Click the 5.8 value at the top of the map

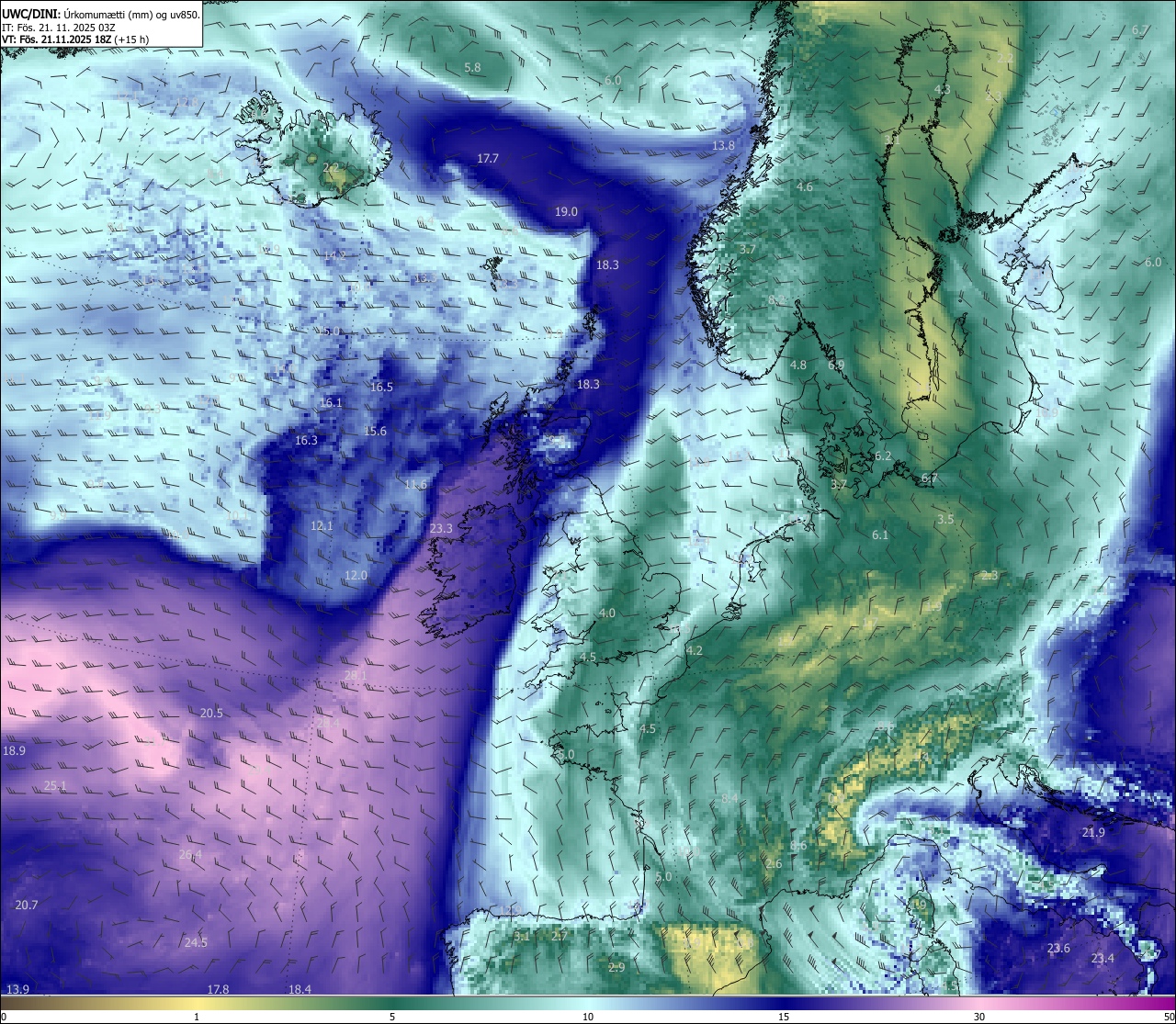click(472, 68)
